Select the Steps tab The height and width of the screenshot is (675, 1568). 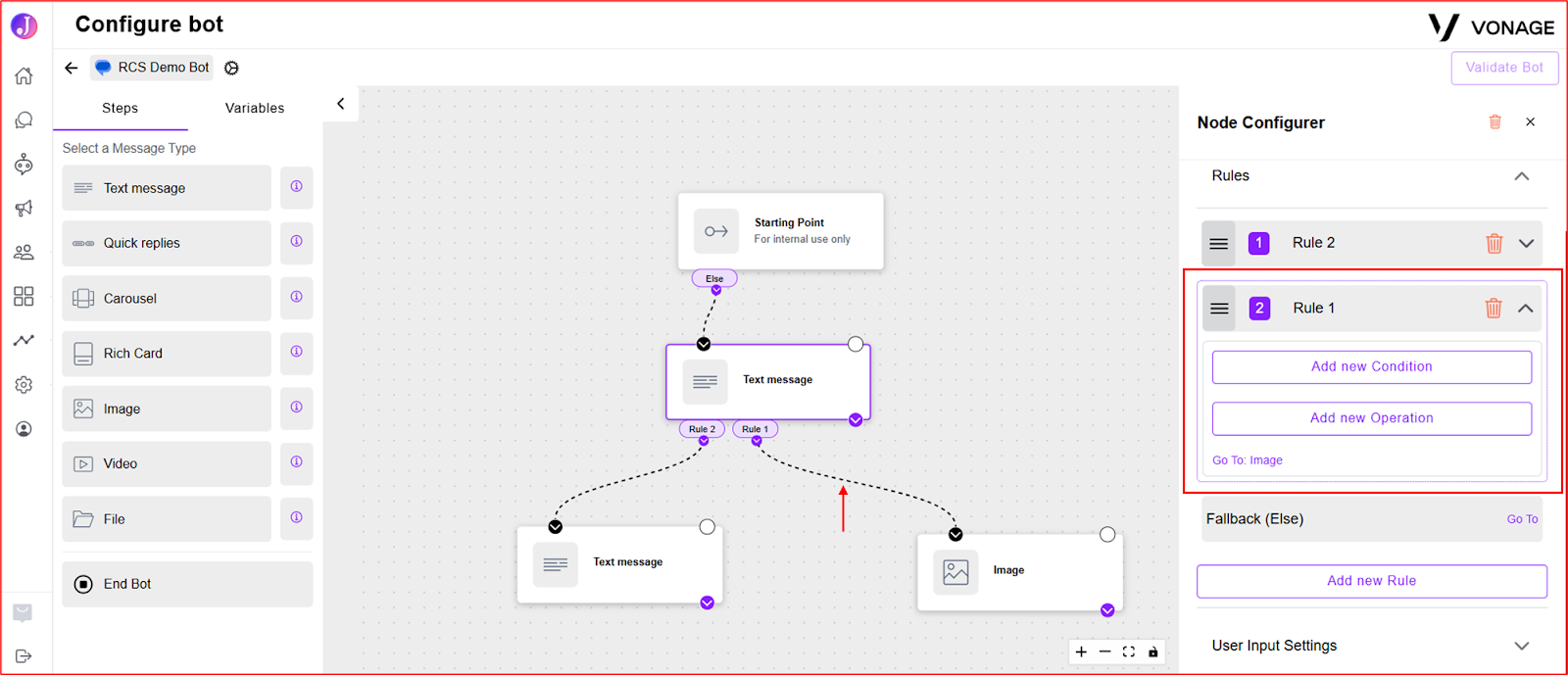coord(121,108)
